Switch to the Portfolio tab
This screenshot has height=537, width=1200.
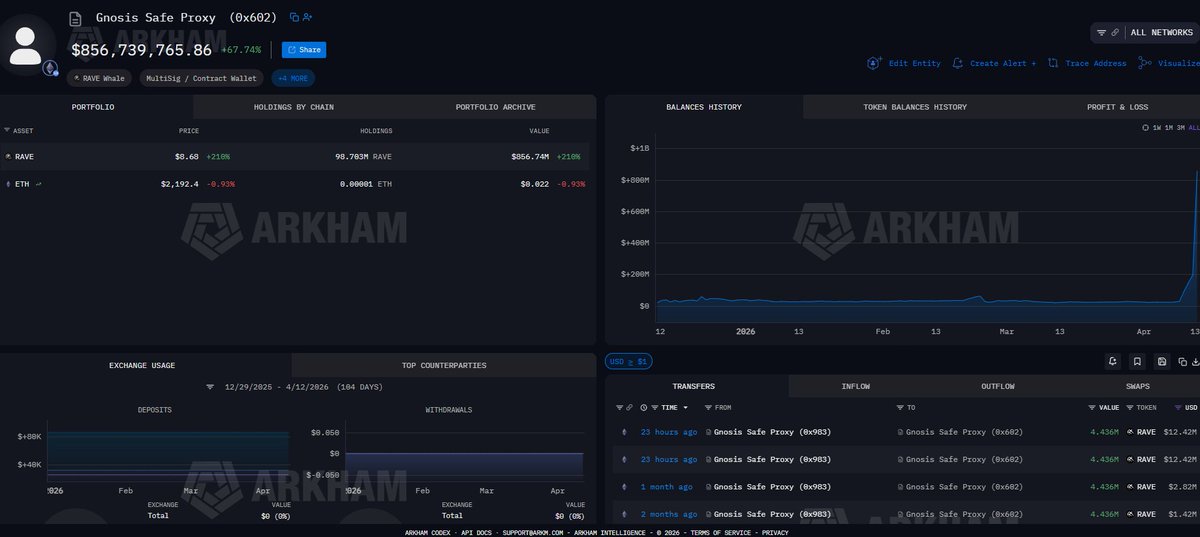[x=97, y=107]
